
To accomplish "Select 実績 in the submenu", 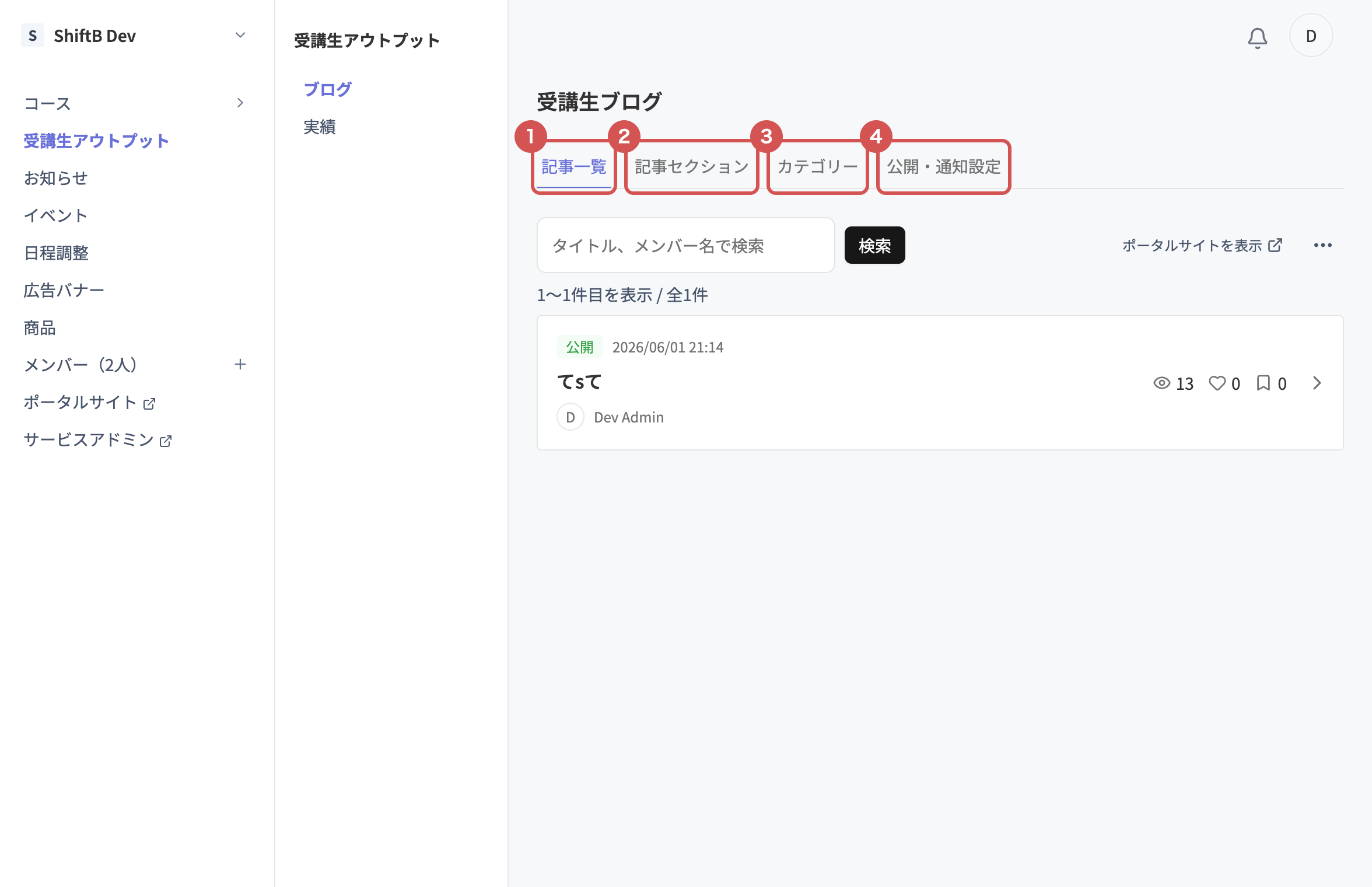I will pos(320,127).
